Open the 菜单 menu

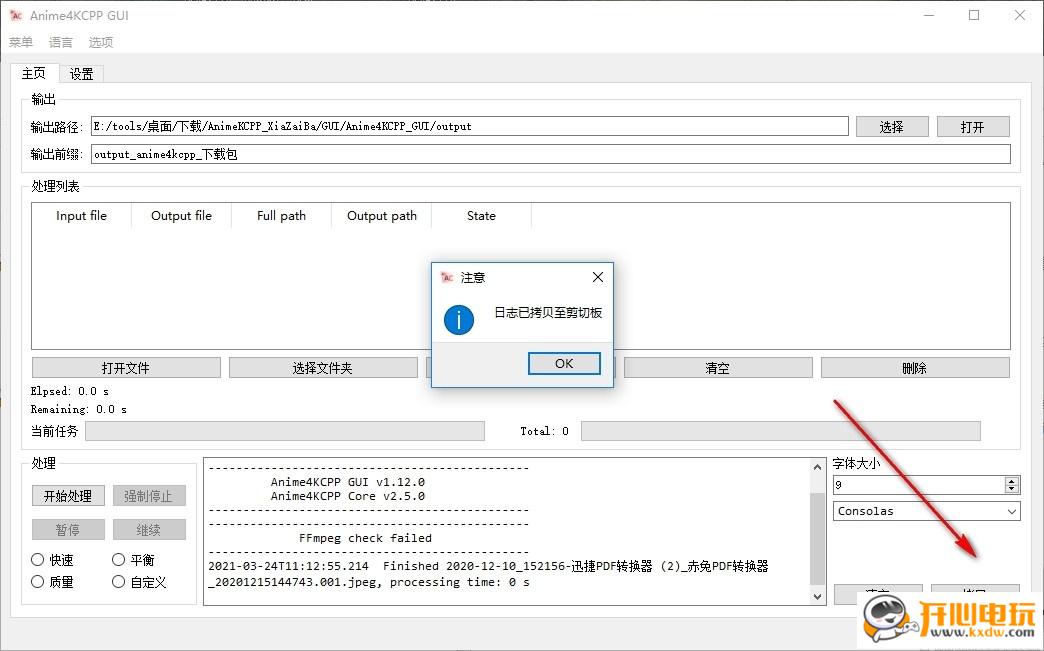click(x=21, y=42)
